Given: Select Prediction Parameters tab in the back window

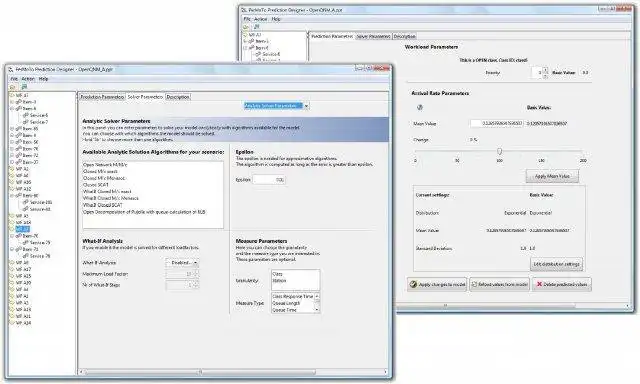Looking at the screenshot, I should 332,36.
